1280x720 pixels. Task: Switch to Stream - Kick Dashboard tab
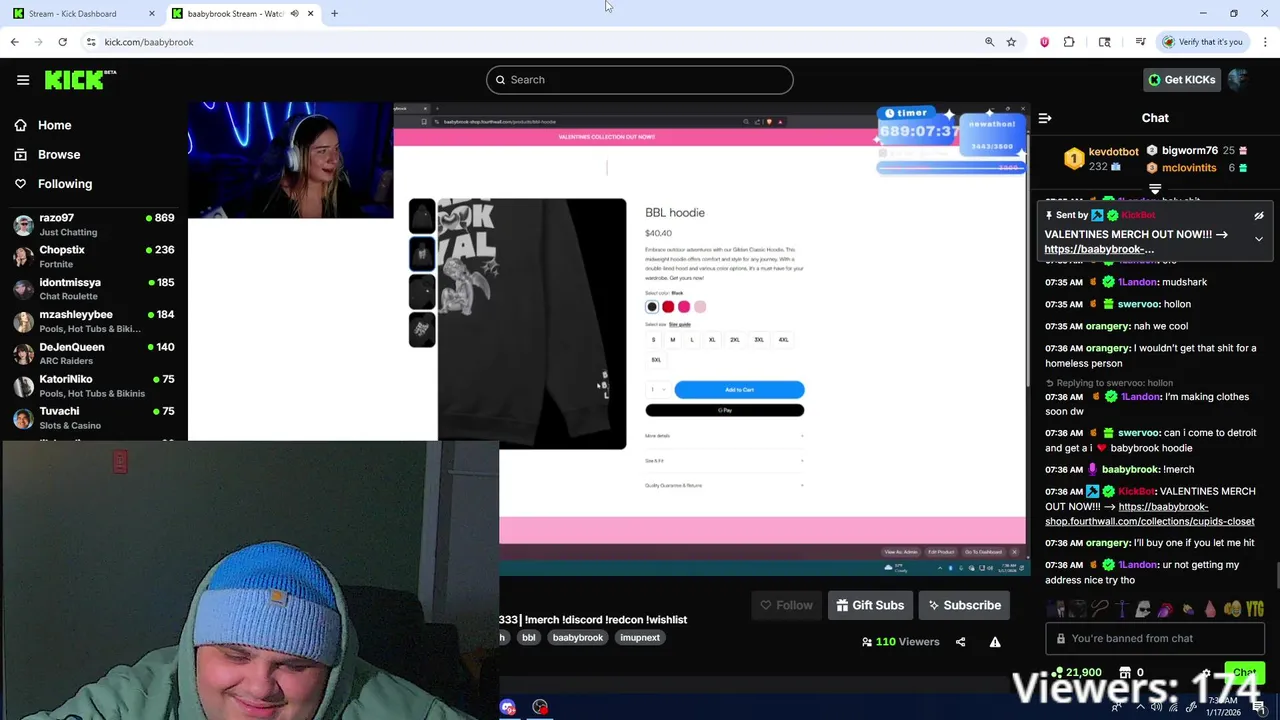tap(82, 13)
